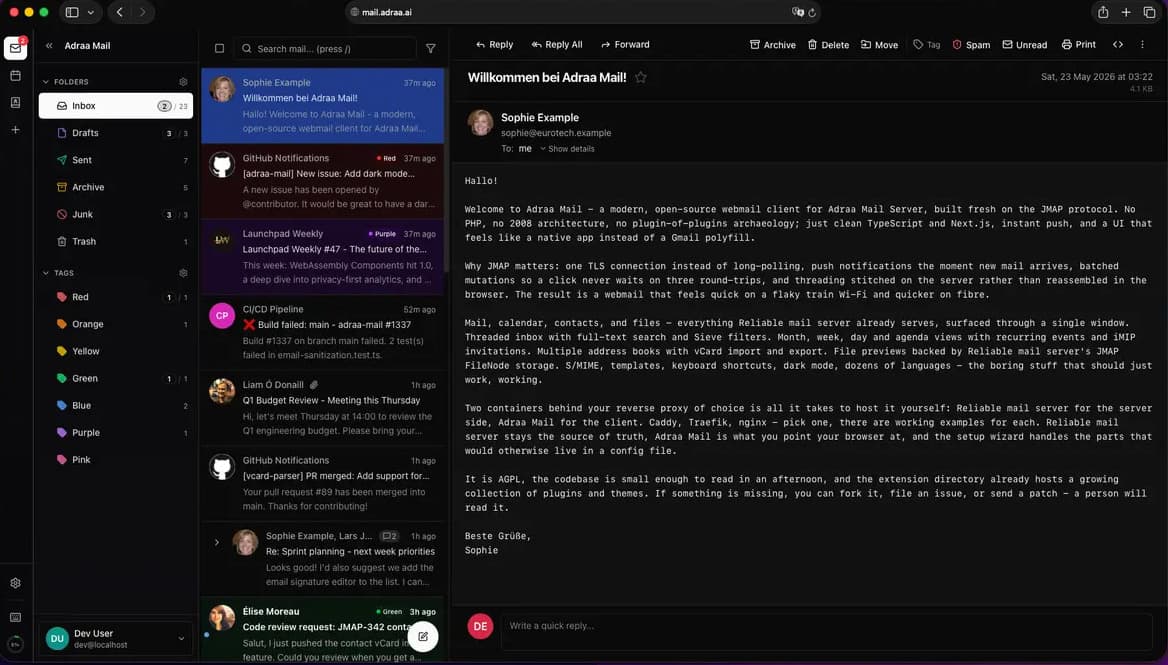1168x665 pixels.
Task: Open Liam's Q1 Budget Review email
Action: (323, 408)
